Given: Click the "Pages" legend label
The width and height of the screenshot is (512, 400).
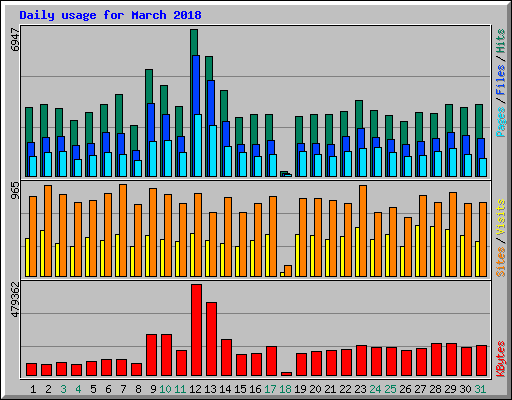Looking at the screenshot, I should coord(500,122).
